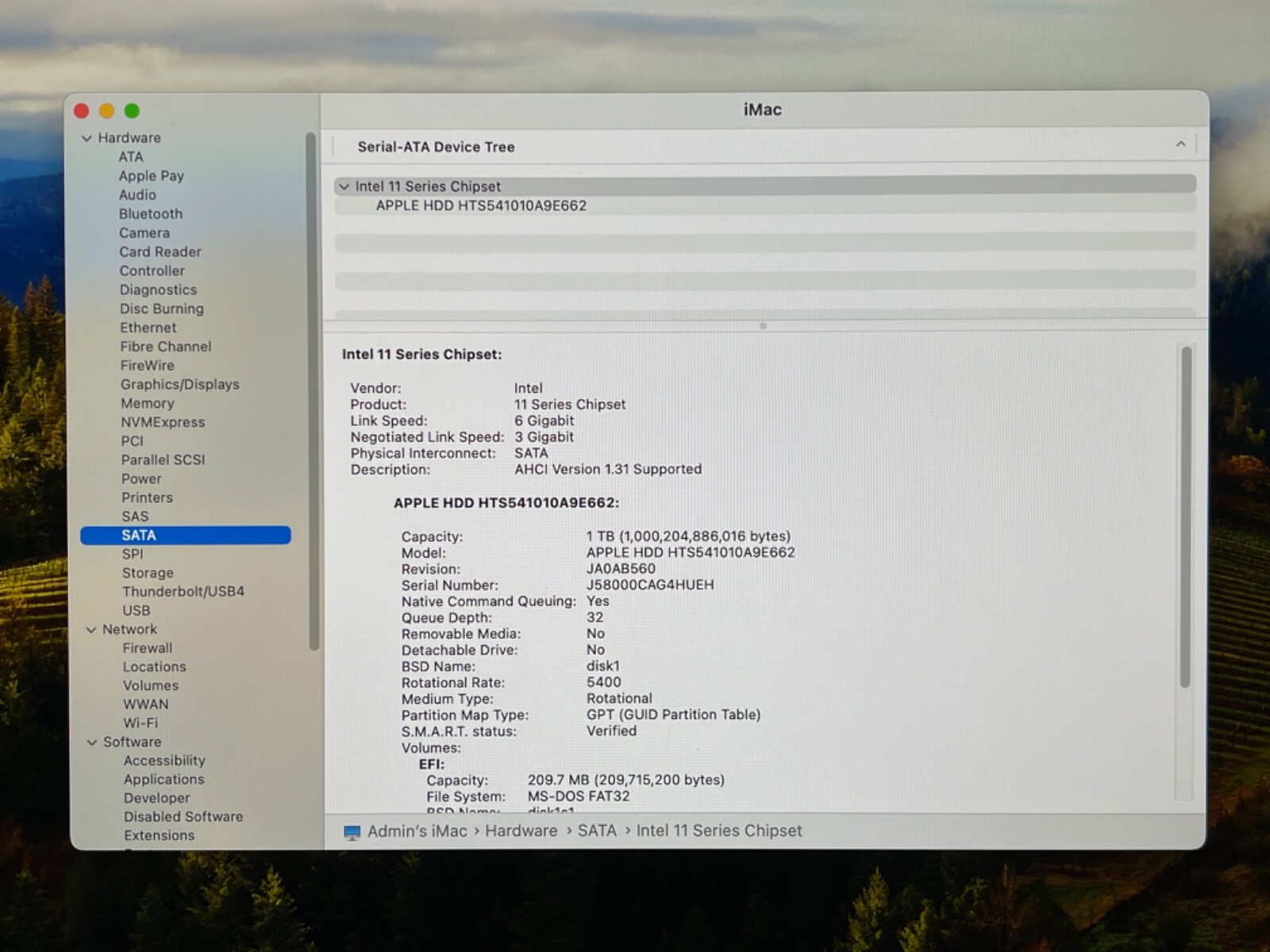Select Card Reader in the sidebar

click(160, 251)
